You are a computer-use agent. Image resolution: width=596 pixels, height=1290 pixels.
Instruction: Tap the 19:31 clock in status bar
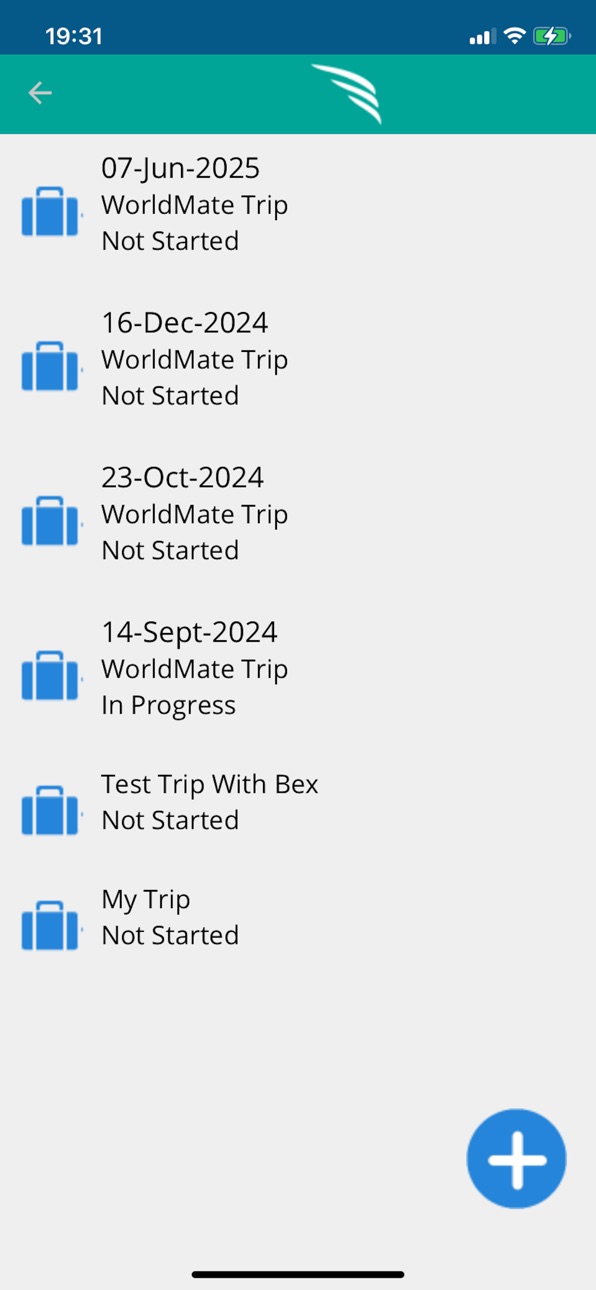(74, 36)
